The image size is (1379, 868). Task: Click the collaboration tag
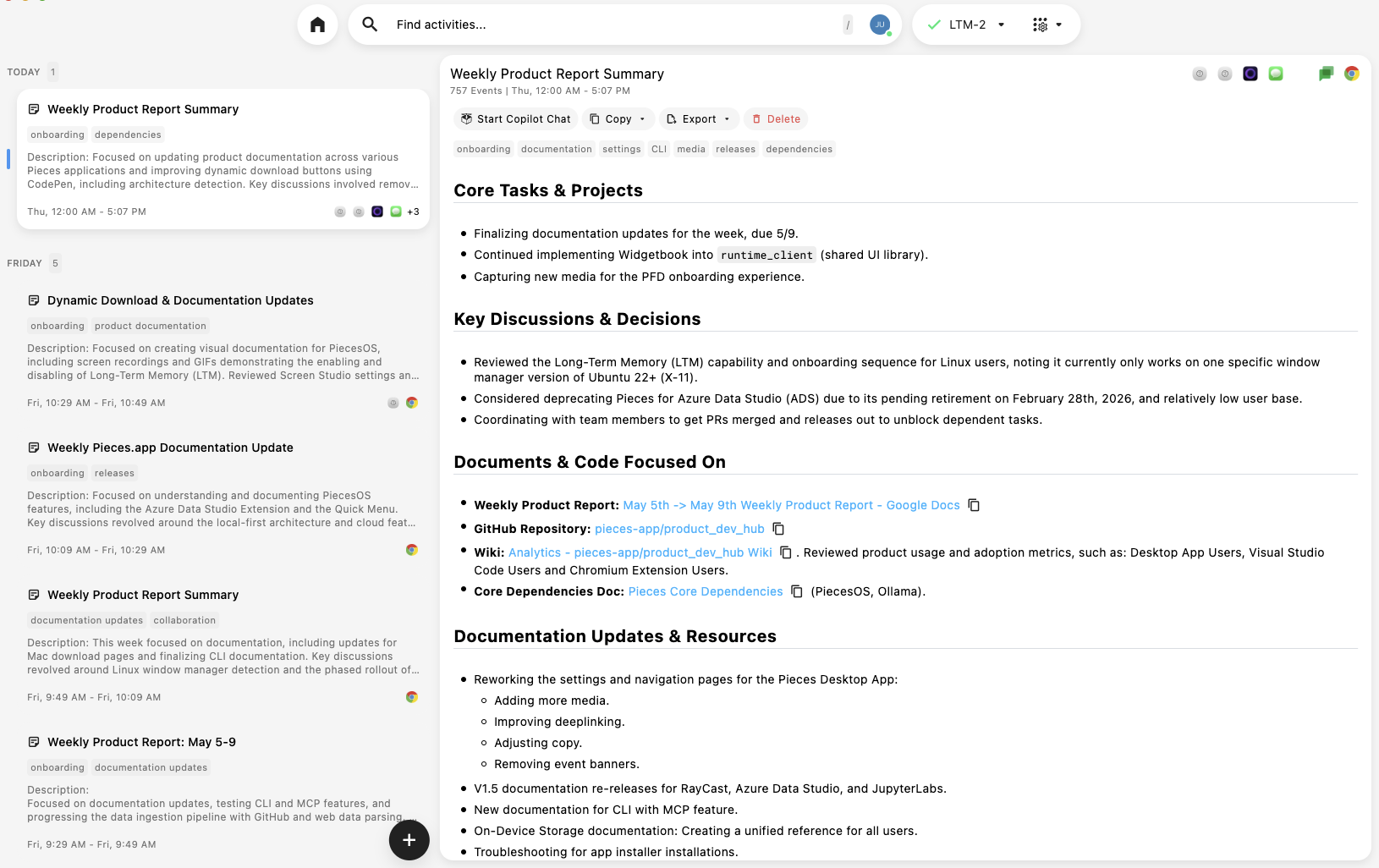(184, 620)
